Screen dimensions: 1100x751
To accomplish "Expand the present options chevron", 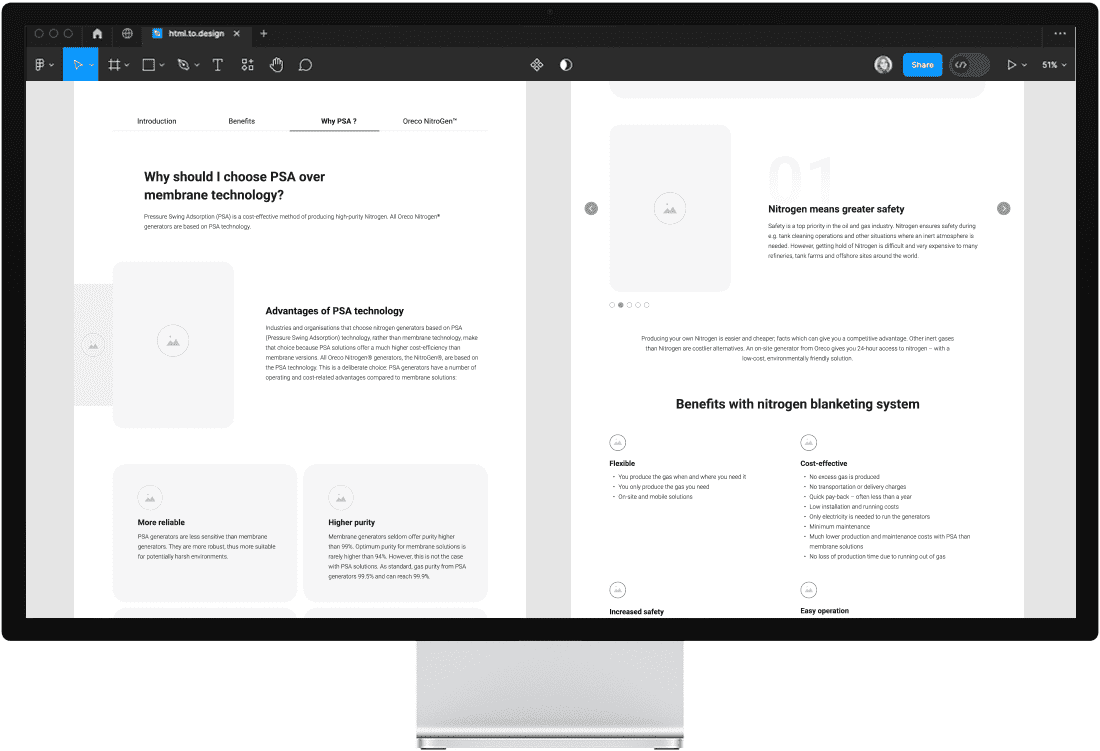I will (1024, 65).
